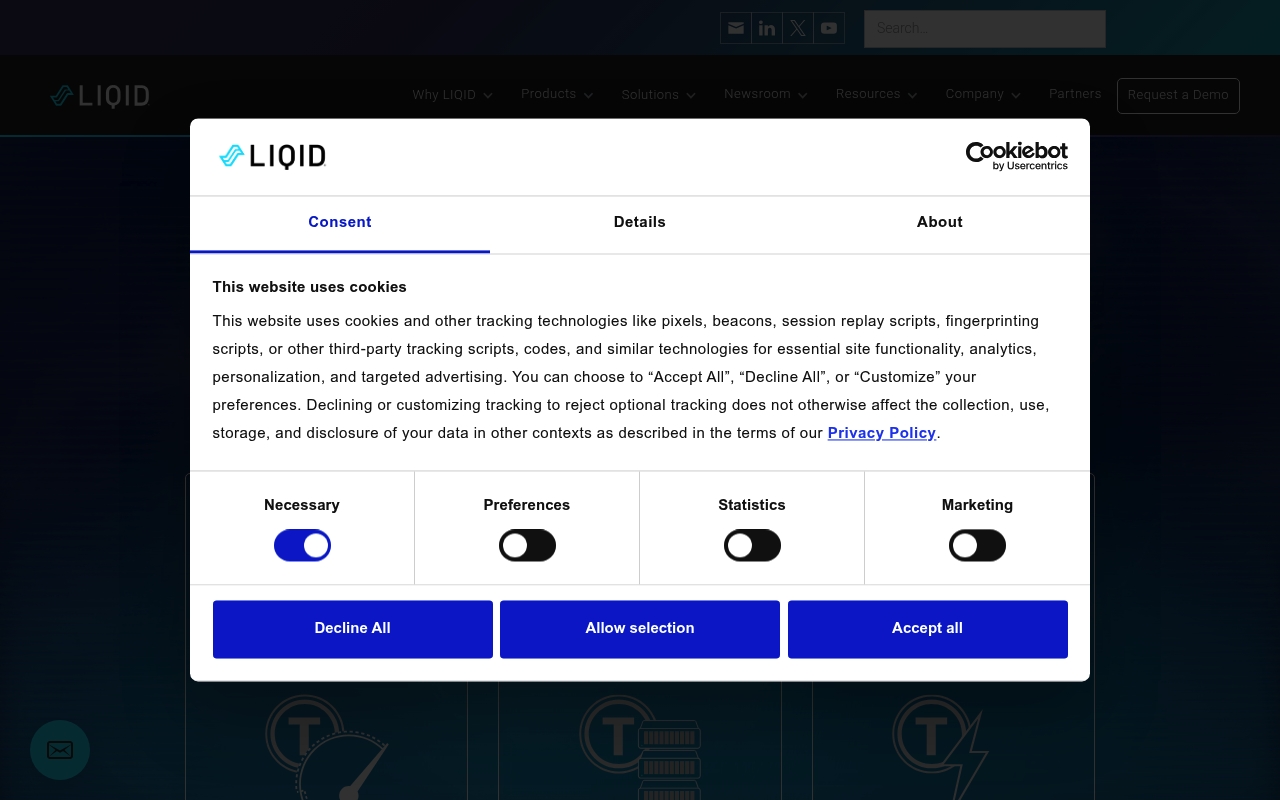Enable the Statistics cookies switch
This screenshot has height=800, width=1280.
click(x=752, y=545)
